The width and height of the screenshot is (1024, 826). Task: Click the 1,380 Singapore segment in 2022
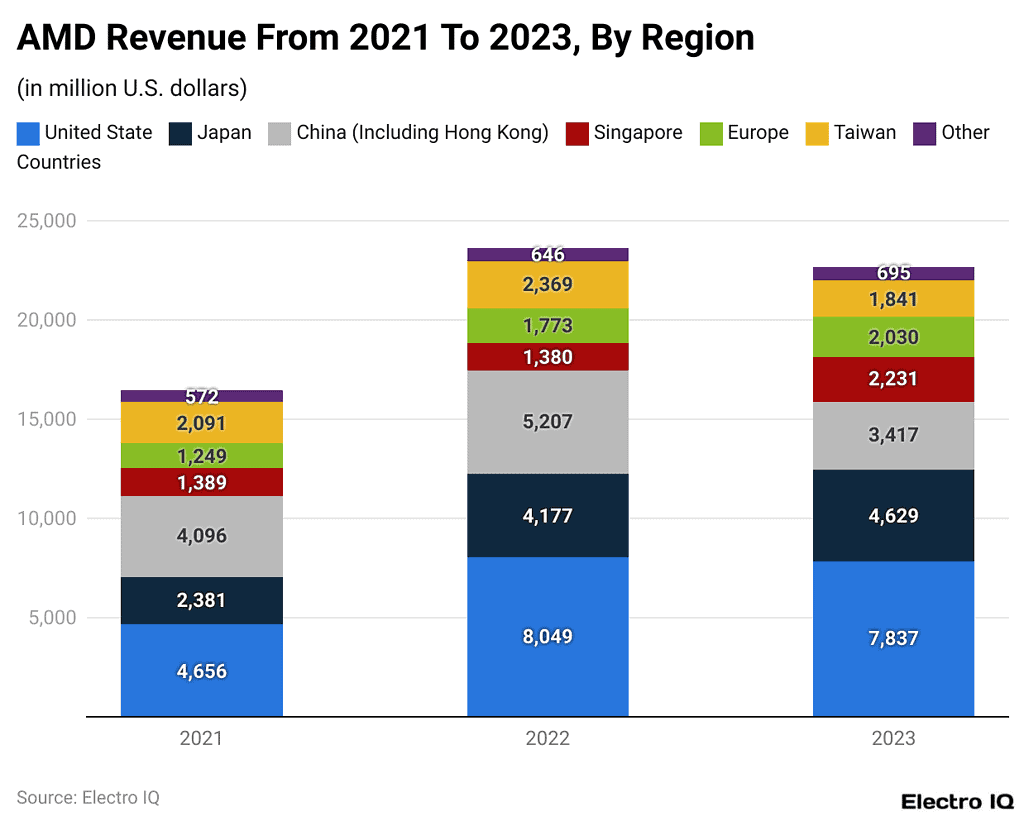(548, 357)
